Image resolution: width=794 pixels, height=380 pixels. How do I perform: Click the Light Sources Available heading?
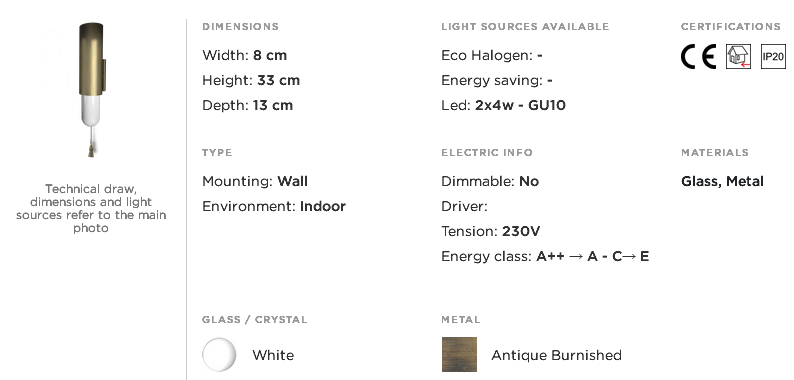(525, 26)
